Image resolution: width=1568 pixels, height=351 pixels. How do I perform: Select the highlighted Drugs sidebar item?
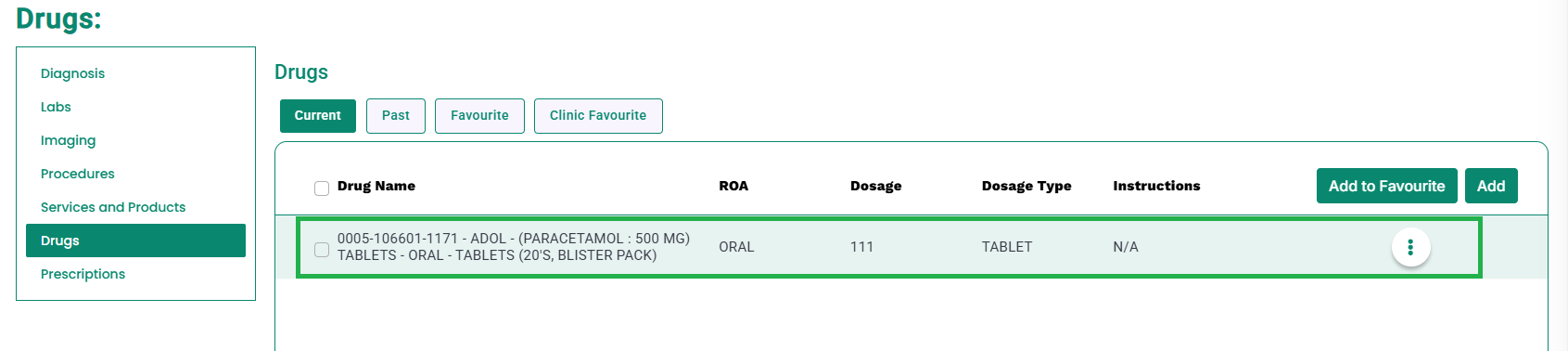click(x=135, y=240)
